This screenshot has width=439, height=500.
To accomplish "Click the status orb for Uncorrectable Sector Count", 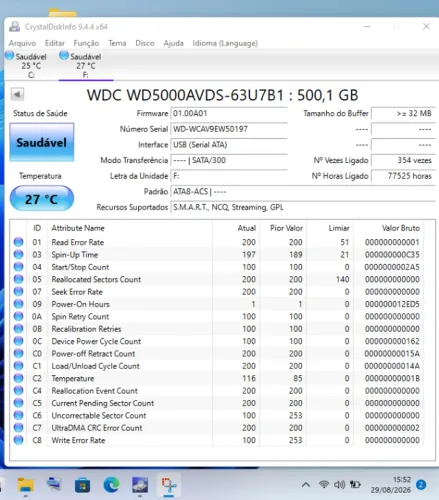I will [19, 415].
